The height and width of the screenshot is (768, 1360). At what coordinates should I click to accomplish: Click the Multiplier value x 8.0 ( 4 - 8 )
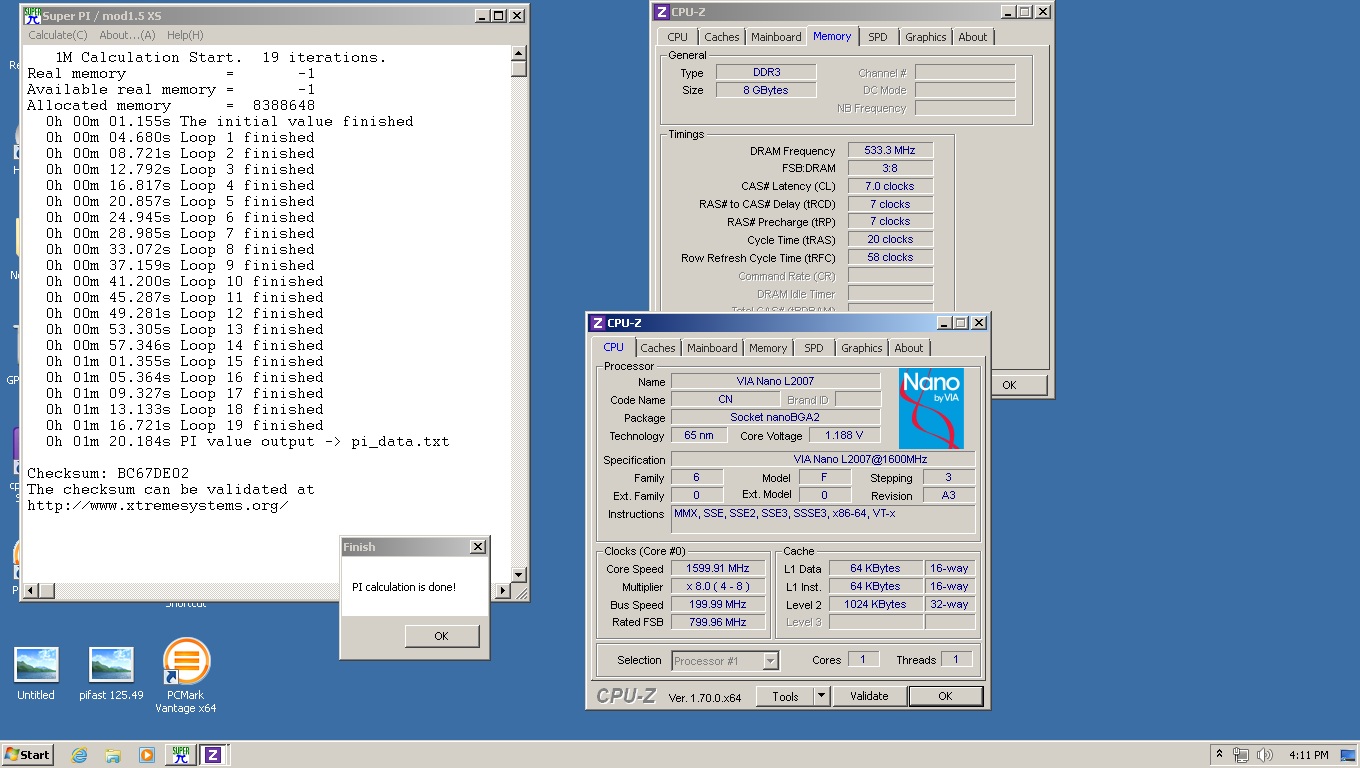pyautogui.click(x=718, y=586)
